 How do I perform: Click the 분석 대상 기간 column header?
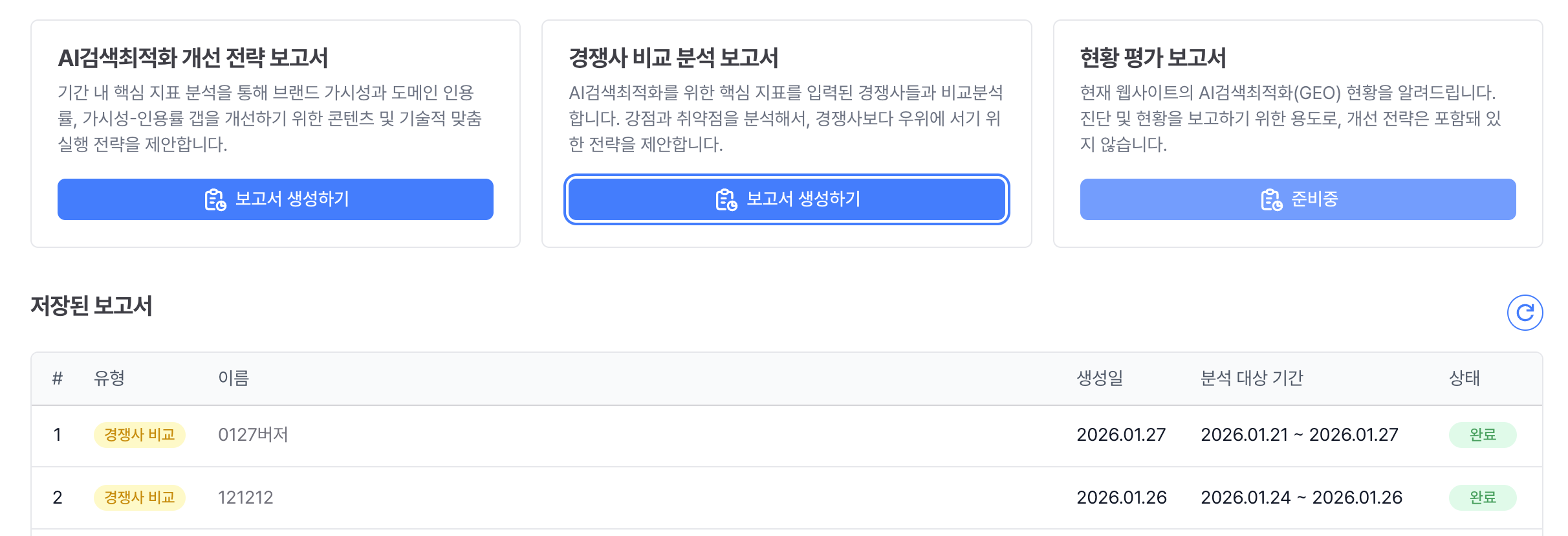(1251, 378)
